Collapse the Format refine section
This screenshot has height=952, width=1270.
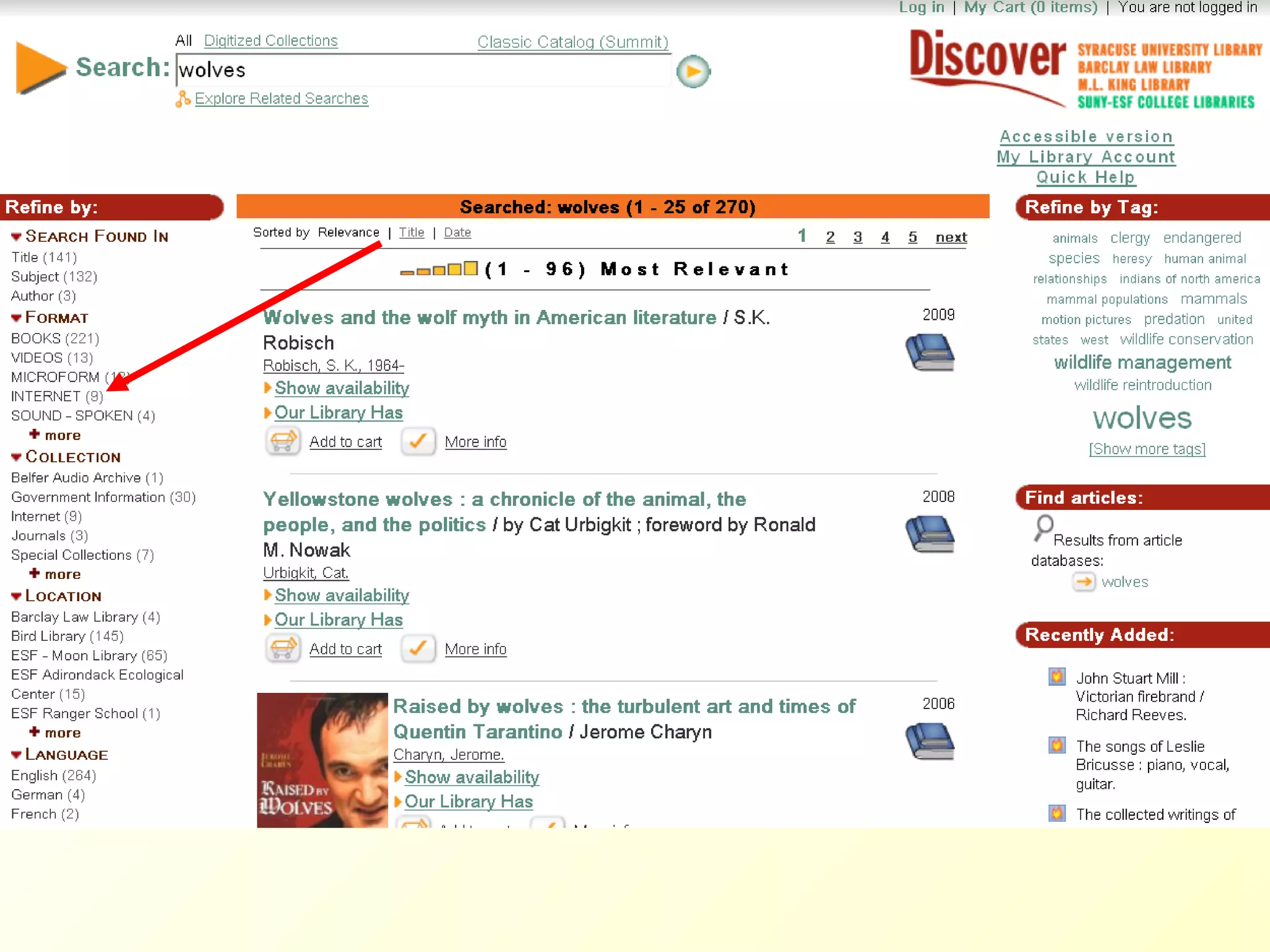point(17,319)
